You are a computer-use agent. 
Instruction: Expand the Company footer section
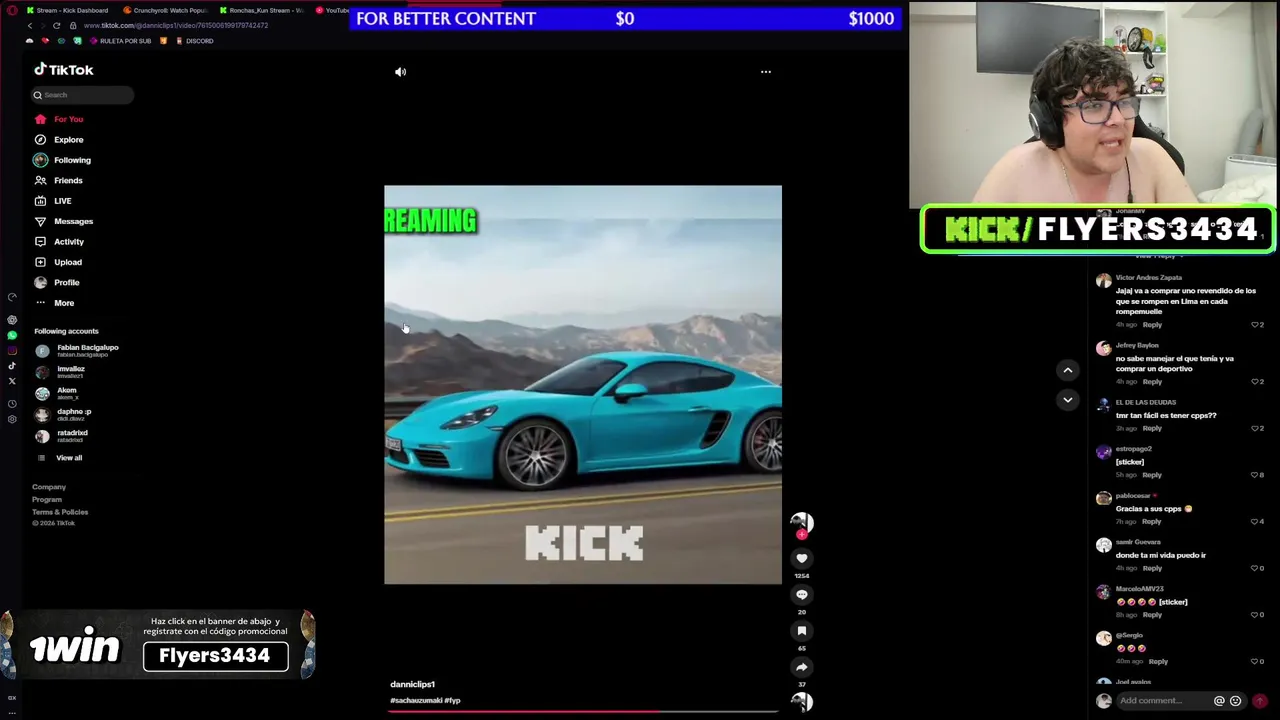click(x=49, y=487)
